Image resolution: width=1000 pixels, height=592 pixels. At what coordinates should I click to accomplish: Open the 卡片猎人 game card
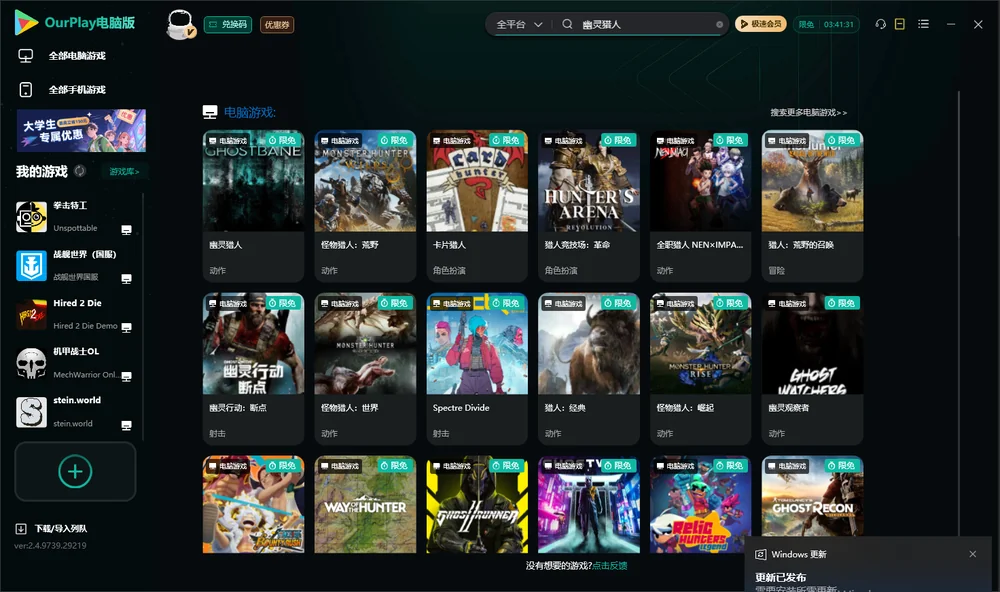(477, 205)
